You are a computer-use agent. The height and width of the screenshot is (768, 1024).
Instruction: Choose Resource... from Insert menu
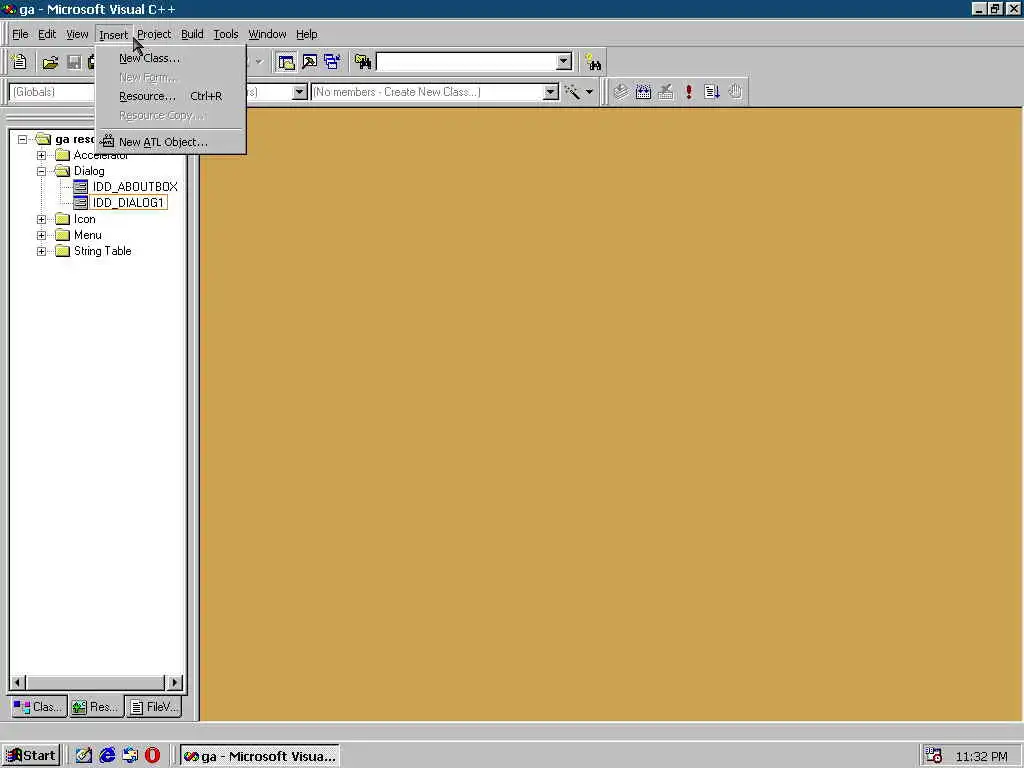(x=170, y=96)
